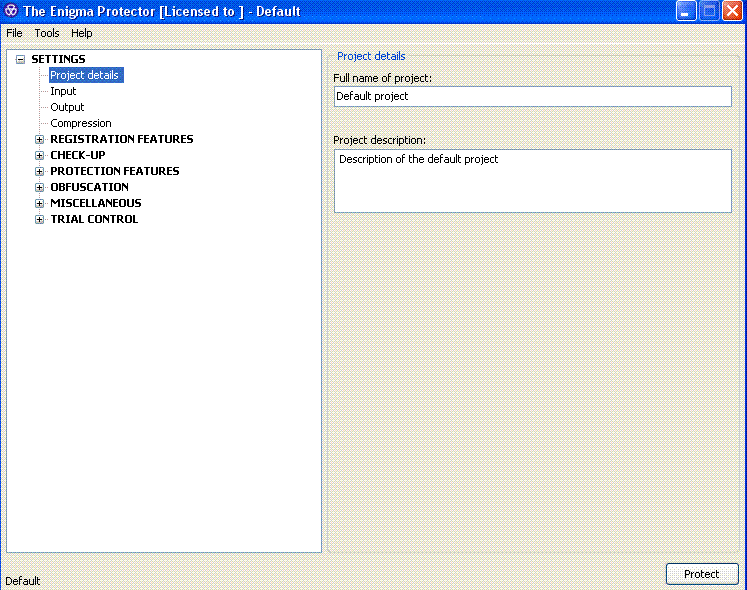Image resolution: width=747 pixels, height=590 pixels.
Task: Select the OBFUSCATION label
Action: [x=90, y=187]
